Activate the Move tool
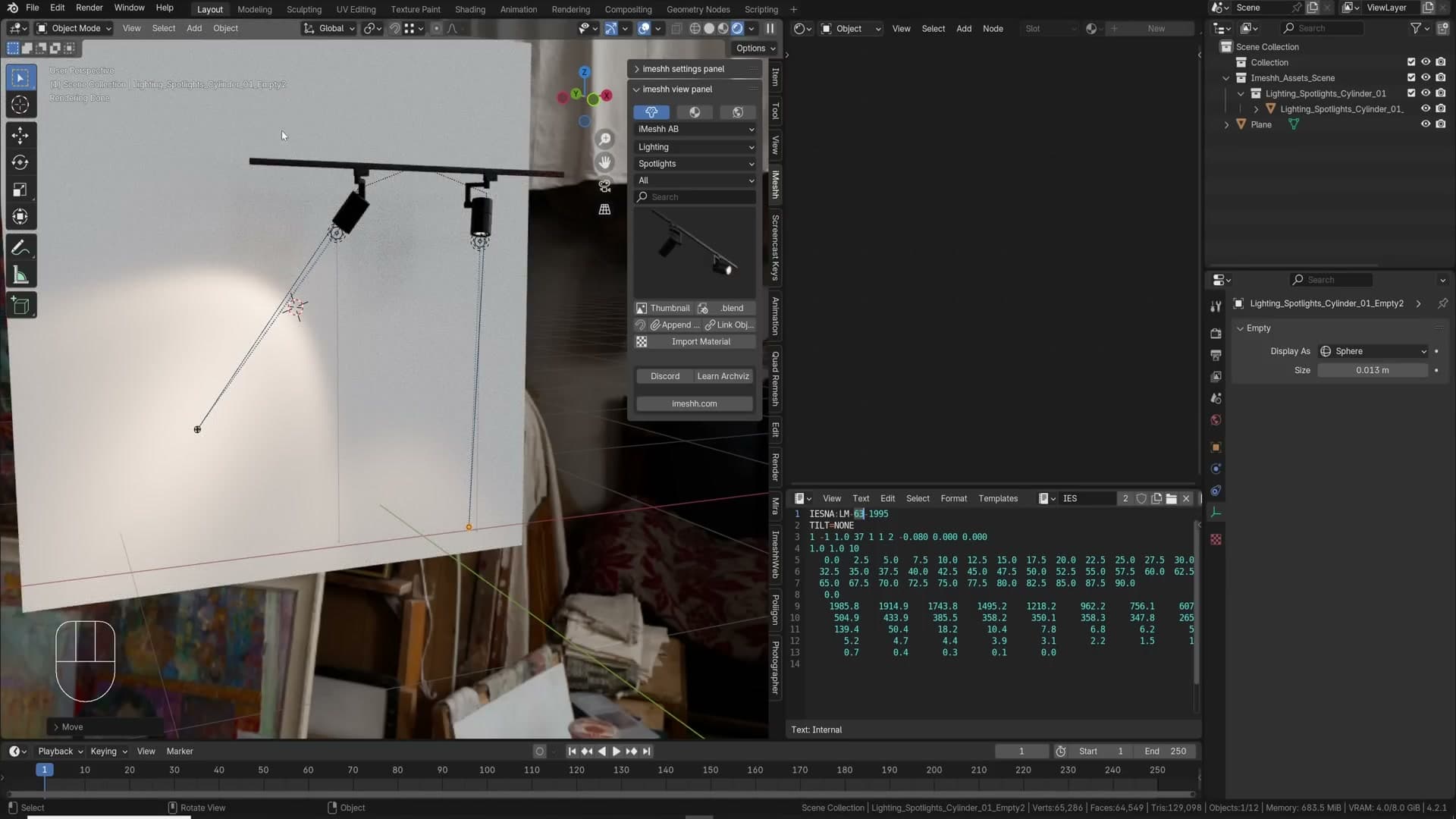The height and width of the screenshot is (819, 1456). (x=20, y=136)
